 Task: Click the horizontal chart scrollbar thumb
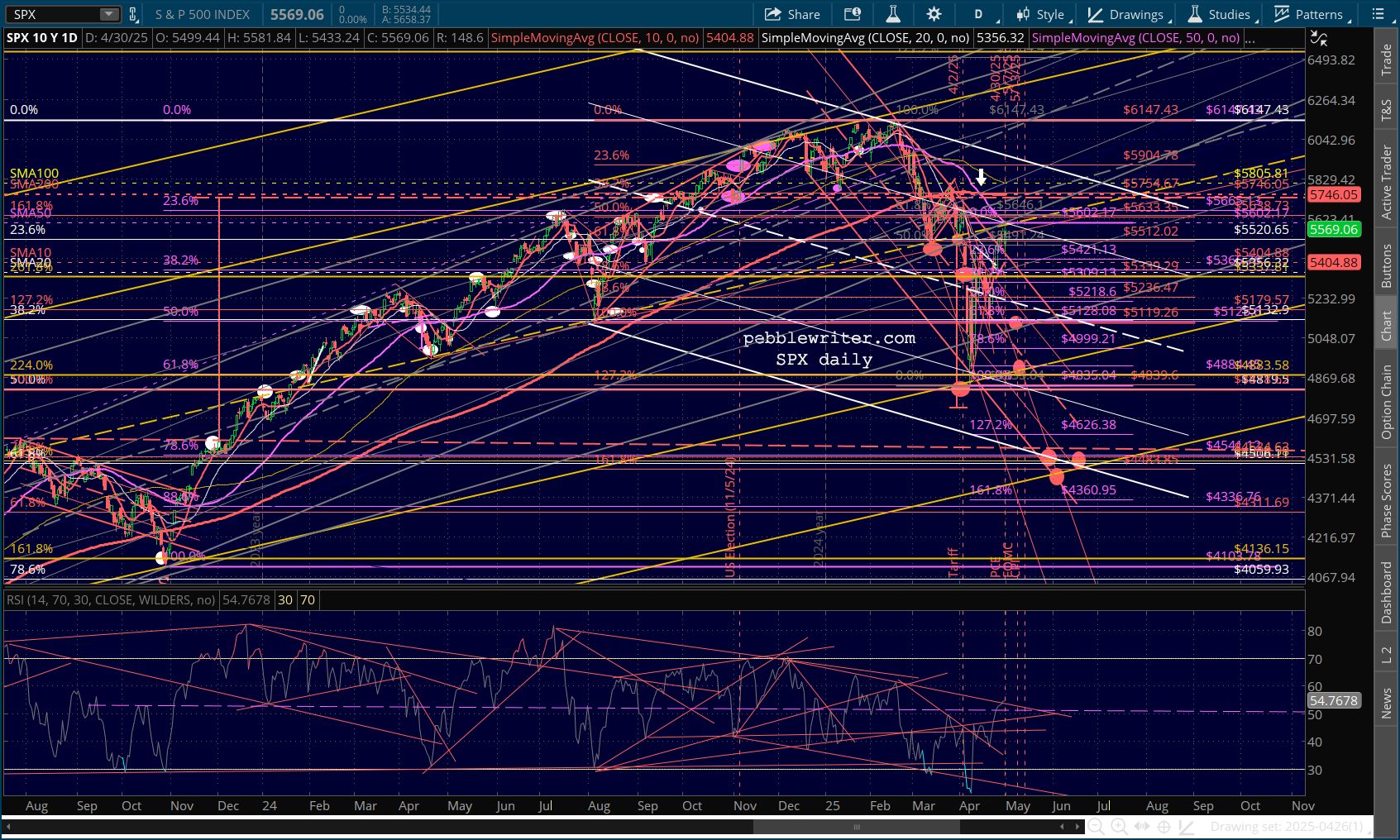[857, 827]
